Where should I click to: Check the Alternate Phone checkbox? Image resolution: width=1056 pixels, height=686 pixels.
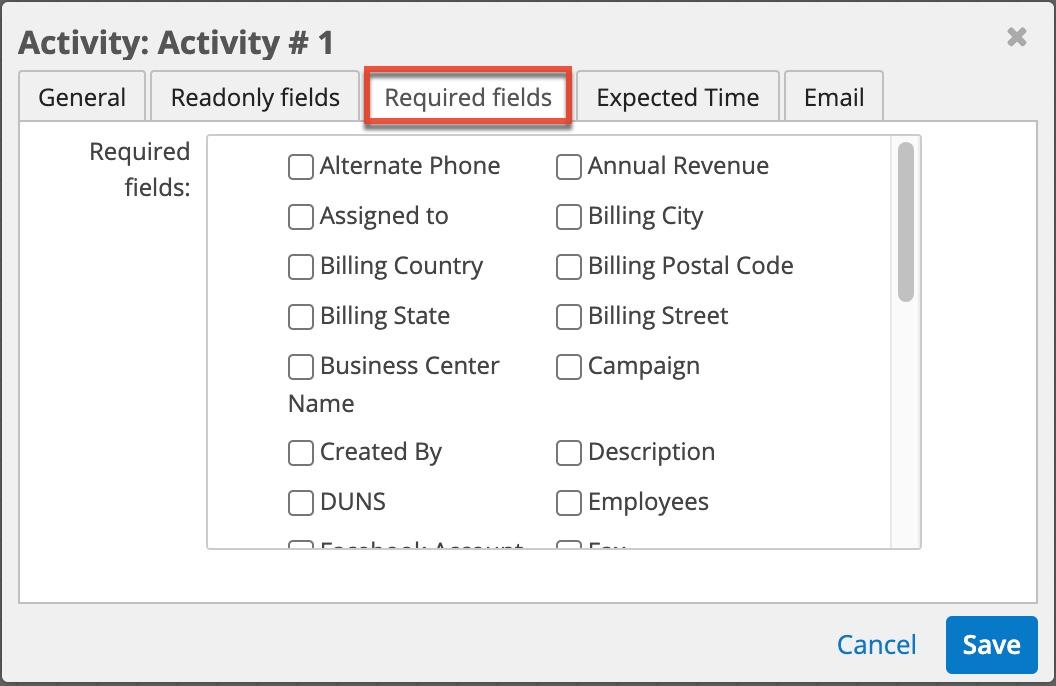(x=301, y=167)
